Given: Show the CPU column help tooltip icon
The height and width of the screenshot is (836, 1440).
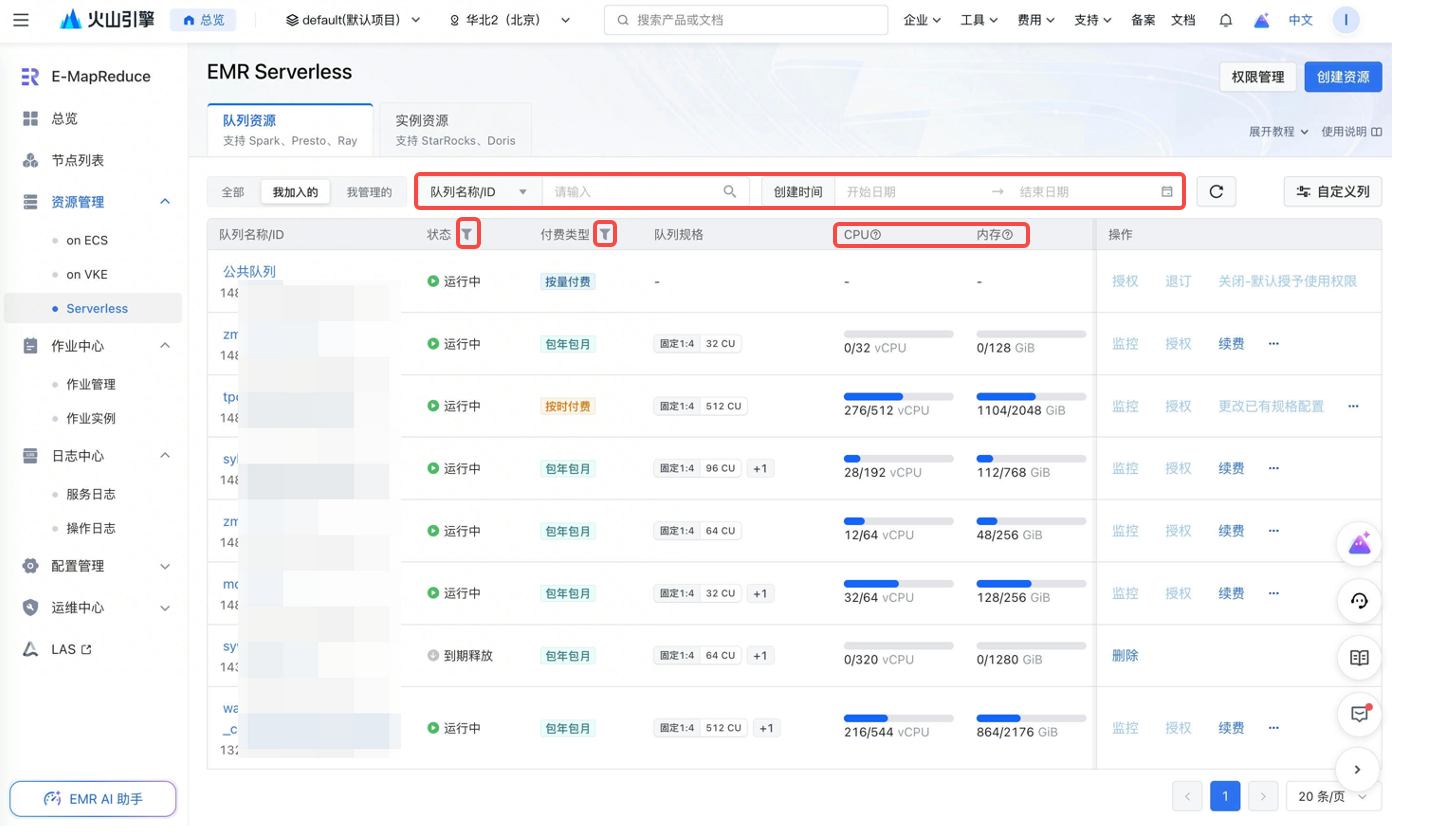Looking at the screenshot, I should (875, 235).
